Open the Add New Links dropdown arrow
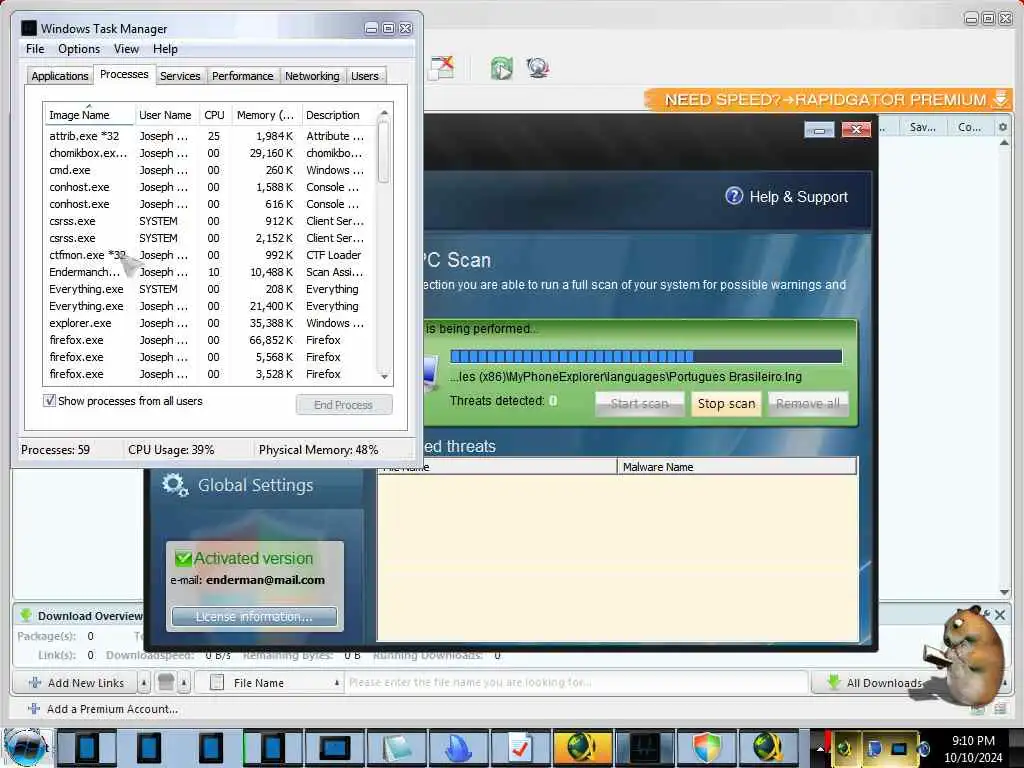The image size is (1024, 768). point(144,682)
